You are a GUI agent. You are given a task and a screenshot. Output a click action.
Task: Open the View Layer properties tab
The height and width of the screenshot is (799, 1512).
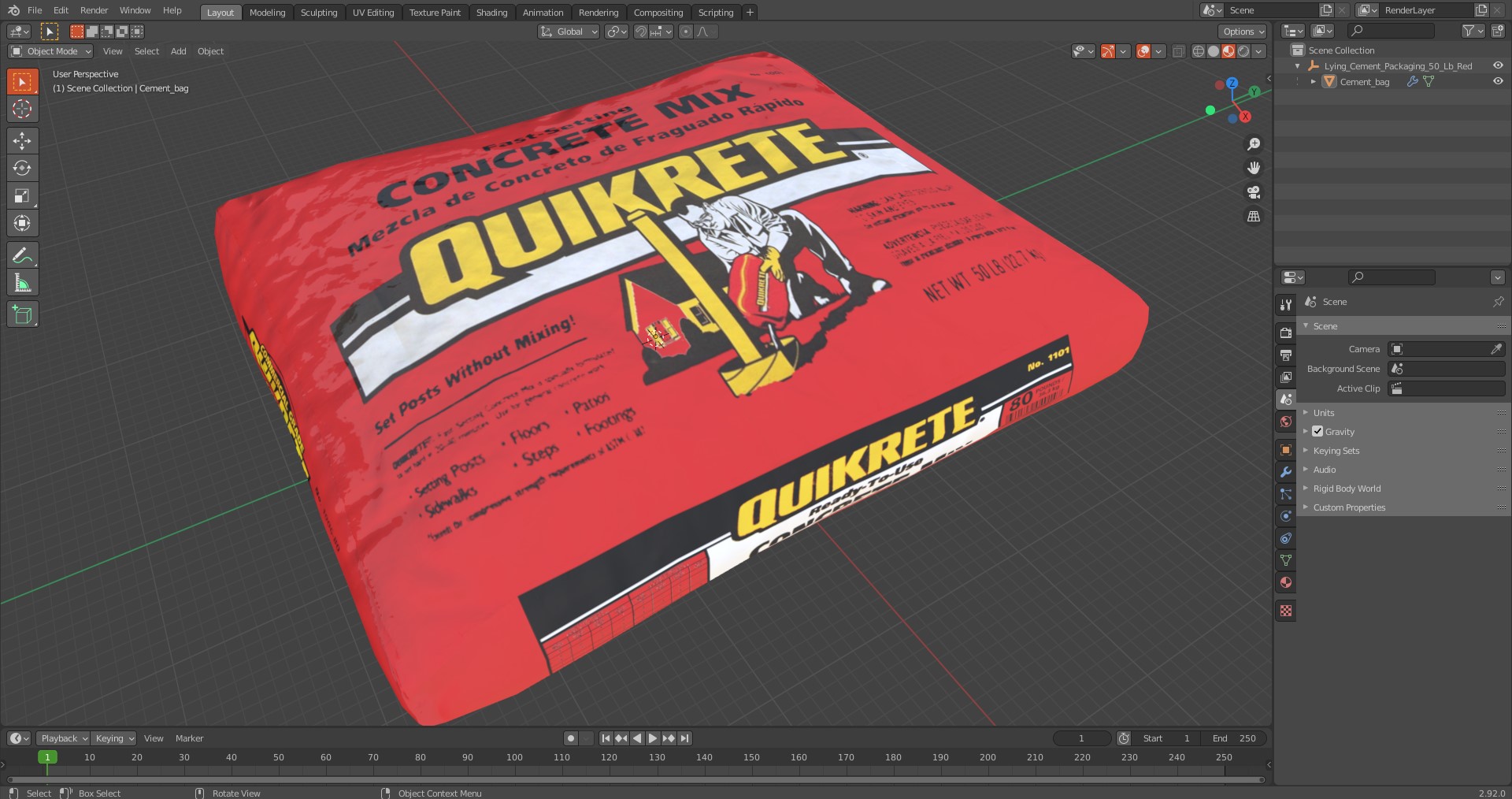coord(1286,377)
